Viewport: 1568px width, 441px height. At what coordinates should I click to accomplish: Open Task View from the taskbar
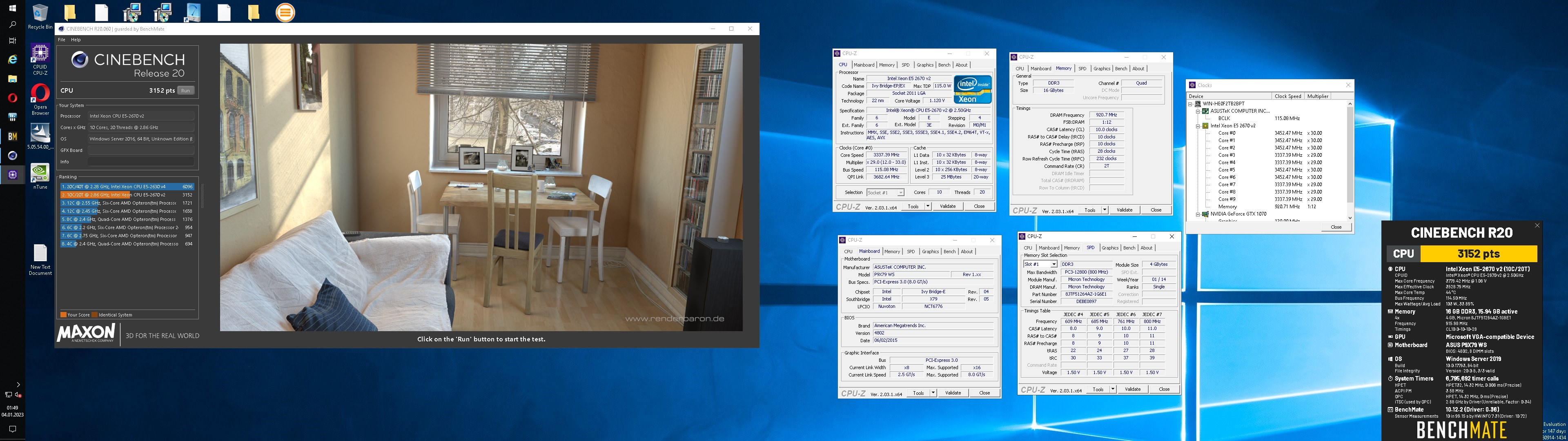[x=12, y=41]
